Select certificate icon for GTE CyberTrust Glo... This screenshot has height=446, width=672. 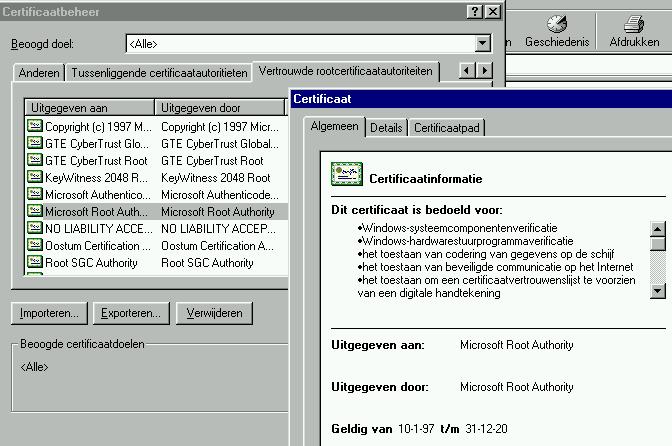35,143
